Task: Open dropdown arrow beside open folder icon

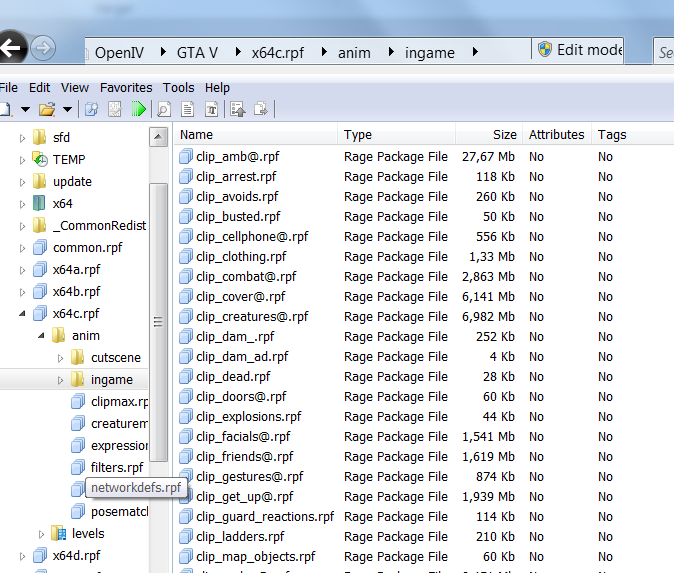Action: 67,109
